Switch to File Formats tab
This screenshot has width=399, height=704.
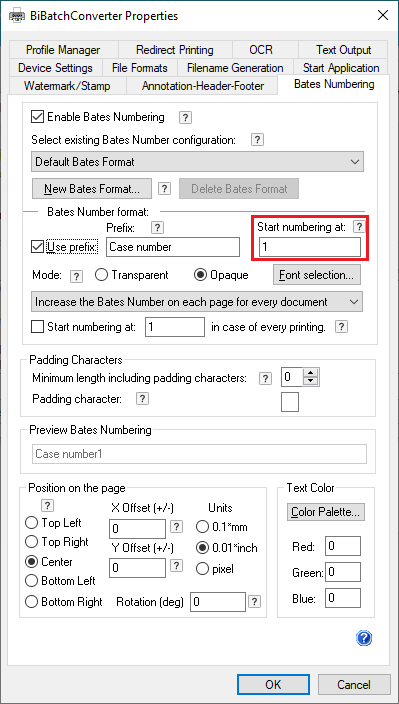[x=140, y=68]
